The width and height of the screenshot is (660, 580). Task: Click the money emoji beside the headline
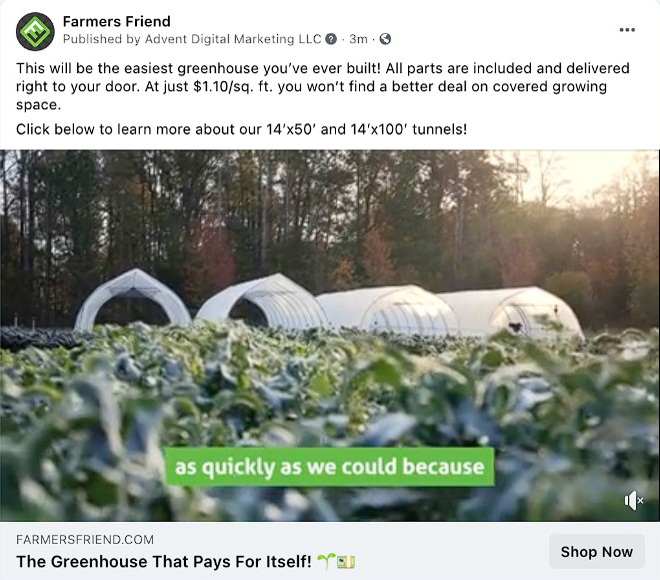point(346,562)
